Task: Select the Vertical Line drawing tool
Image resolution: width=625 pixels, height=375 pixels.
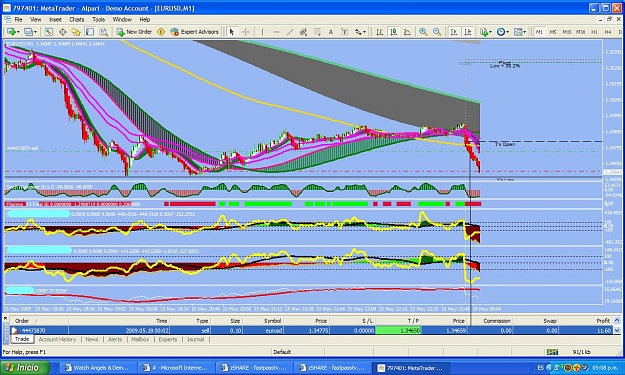Action: (x=262, y=32)
